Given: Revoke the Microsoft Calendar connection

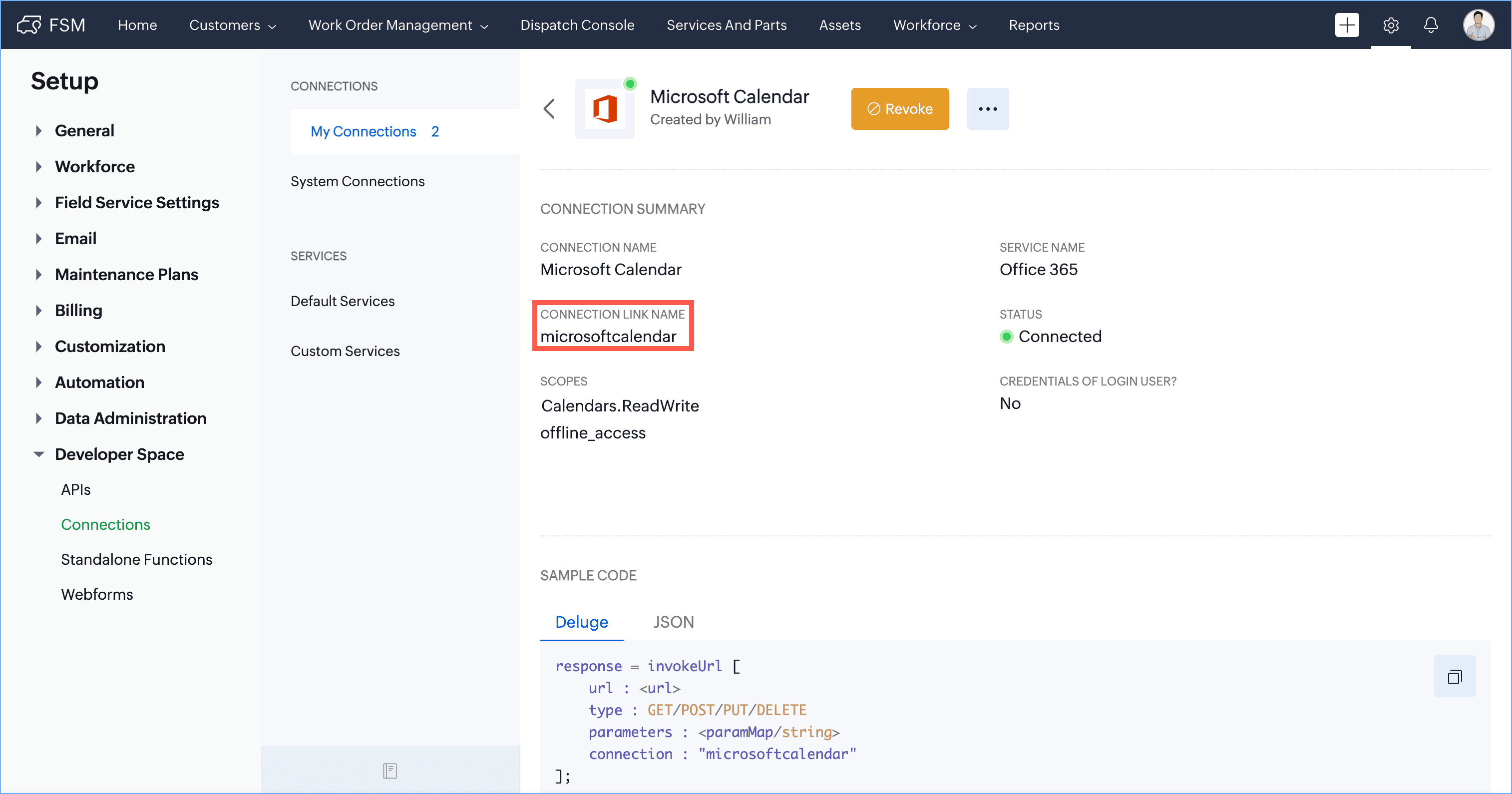Looking at the screenshot, I should [899, 108].
